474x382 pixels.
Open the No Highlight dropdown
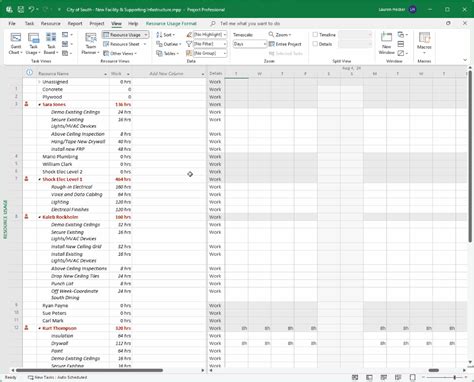coord(225,35)
